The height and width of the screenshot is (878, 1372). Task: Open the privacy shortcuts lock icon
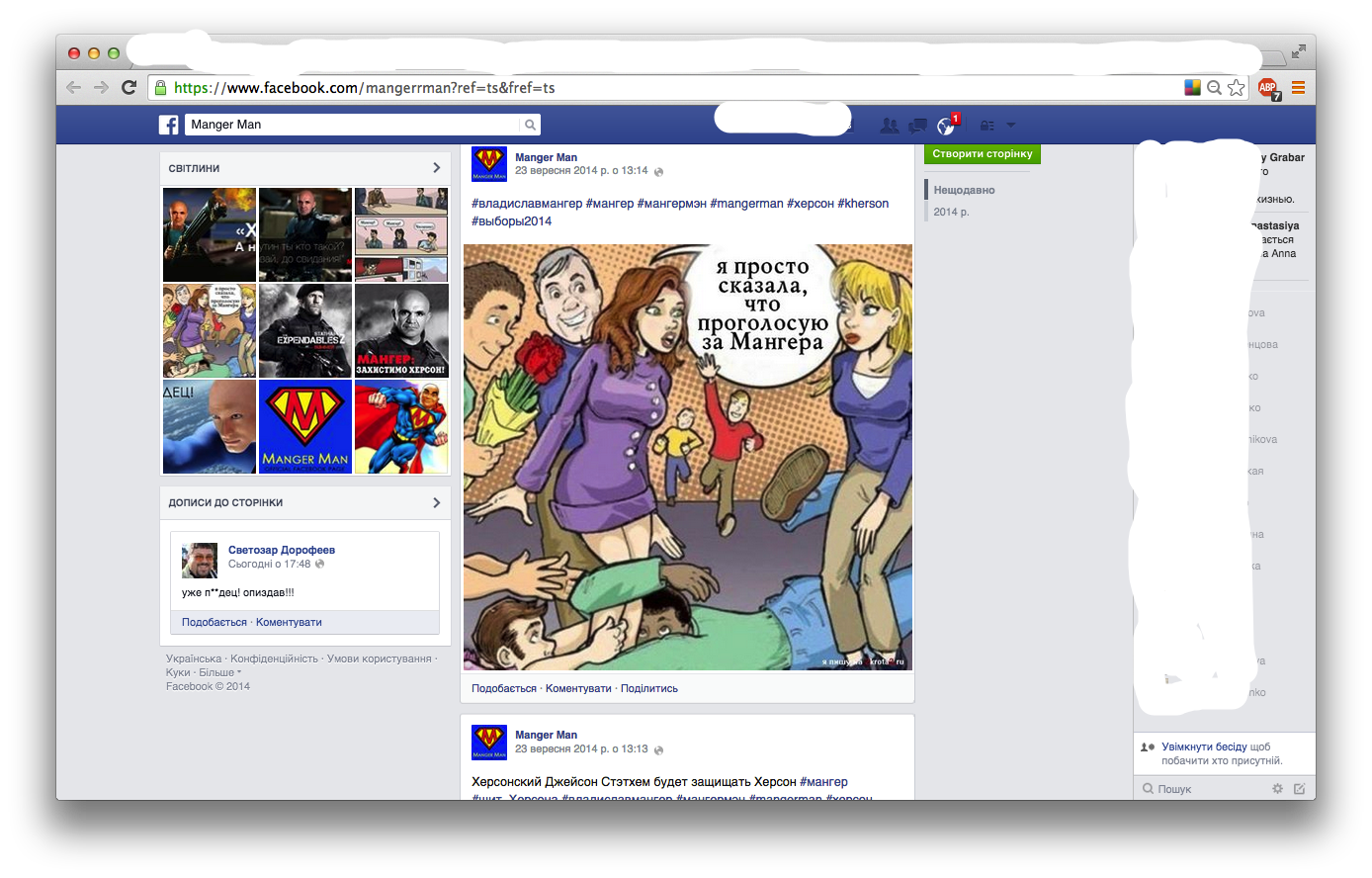click(986, 126)
